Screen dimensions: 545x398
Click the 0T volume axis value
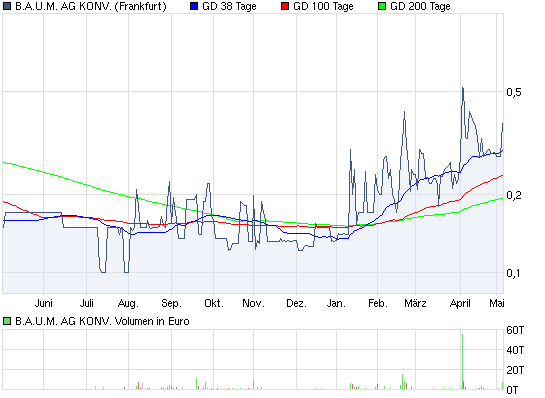[x=512, y=390]
